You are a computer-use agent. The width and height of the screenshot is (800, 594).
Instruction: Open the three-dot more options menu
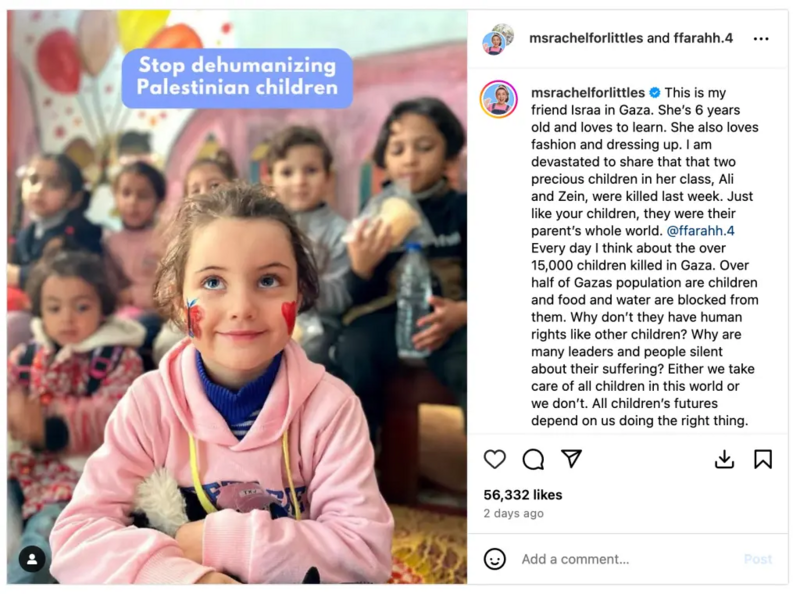(x=761, y=39)
